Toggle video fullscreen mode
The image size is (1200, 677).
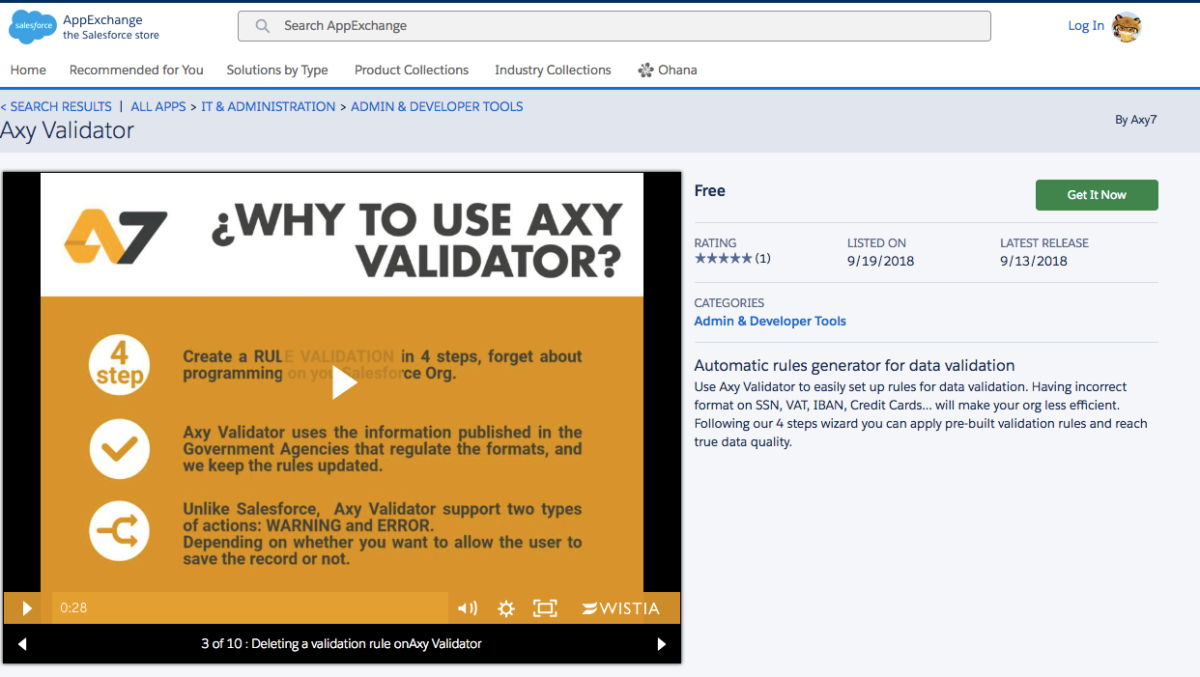[x=545, y=608]
